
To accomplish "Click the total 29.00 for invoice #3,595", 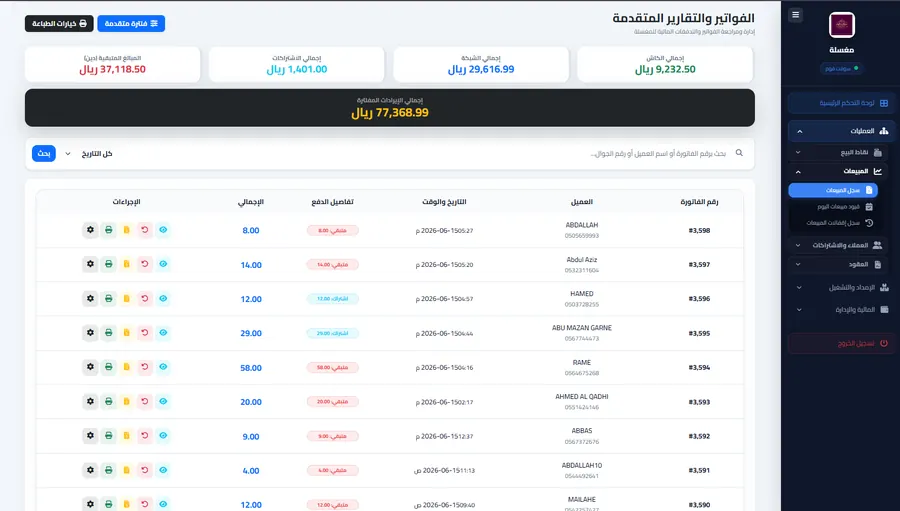I will coord(251,333).
